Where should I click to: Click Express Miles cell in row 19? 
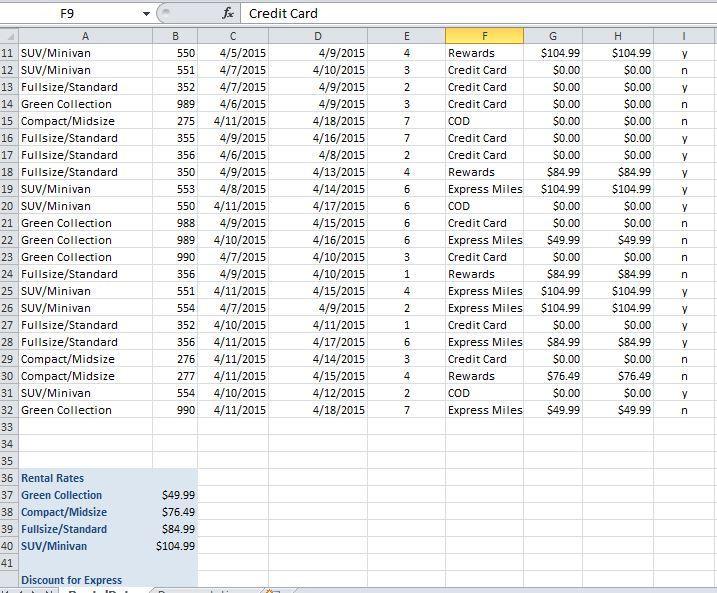tap(485, 189)
